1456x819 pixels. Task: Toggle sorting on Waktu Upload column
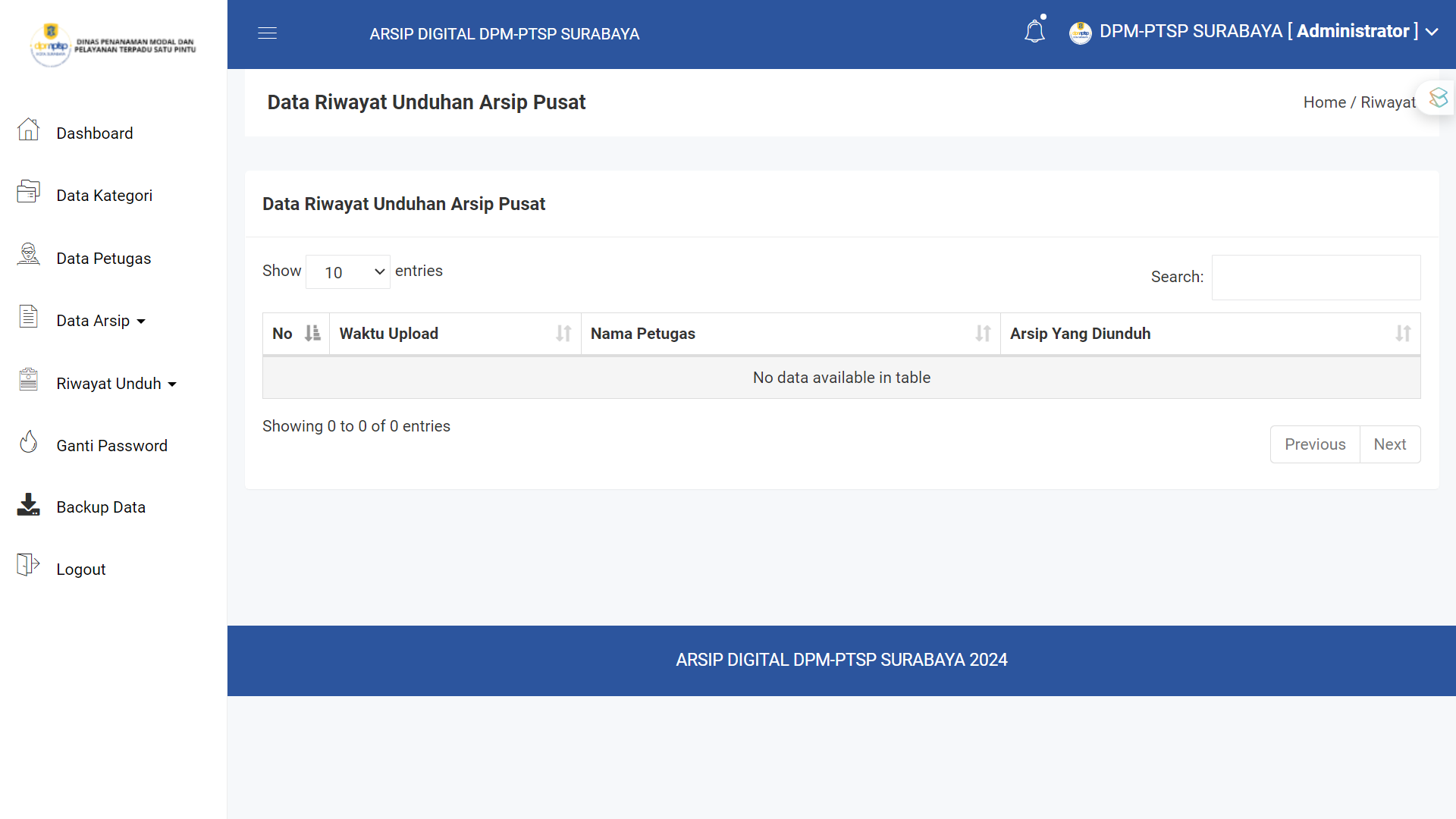pos(454,333)
